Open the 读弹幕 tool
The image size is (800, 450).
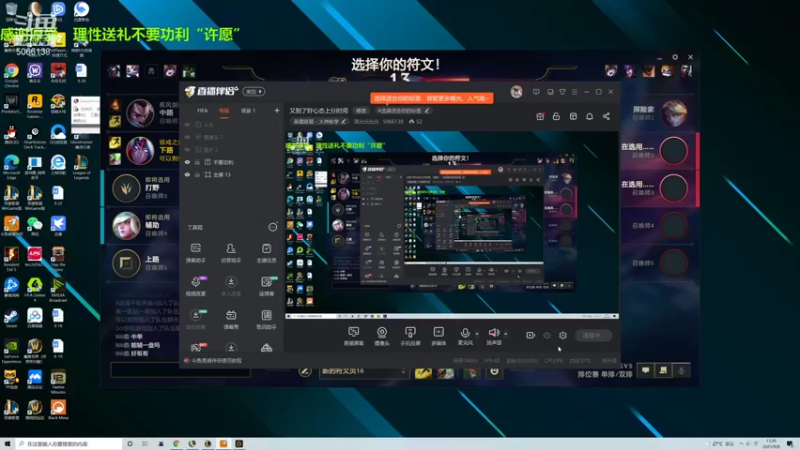(x=266, y=286)
